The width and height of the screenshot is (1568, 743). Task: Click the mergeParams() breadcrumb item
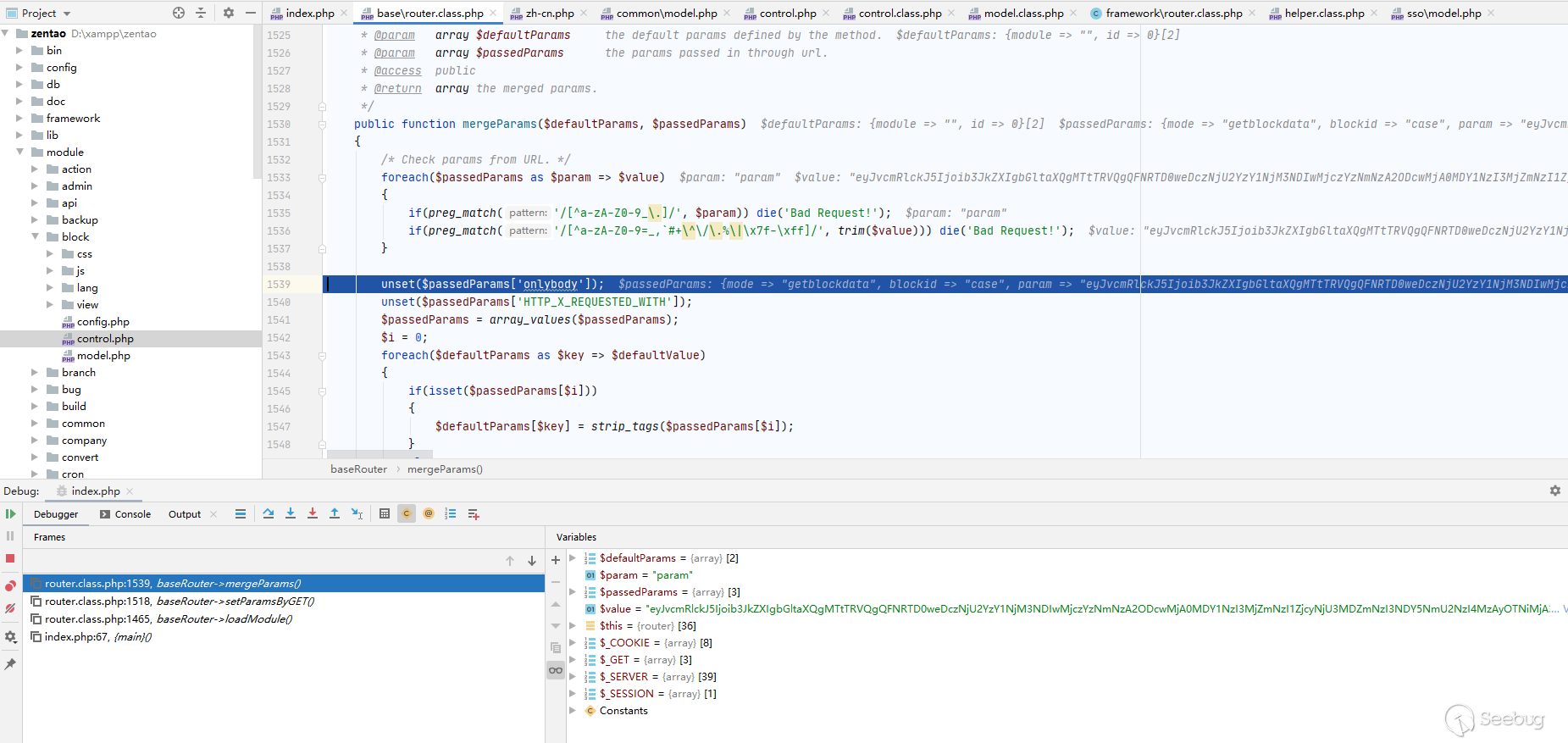[445, 469]
